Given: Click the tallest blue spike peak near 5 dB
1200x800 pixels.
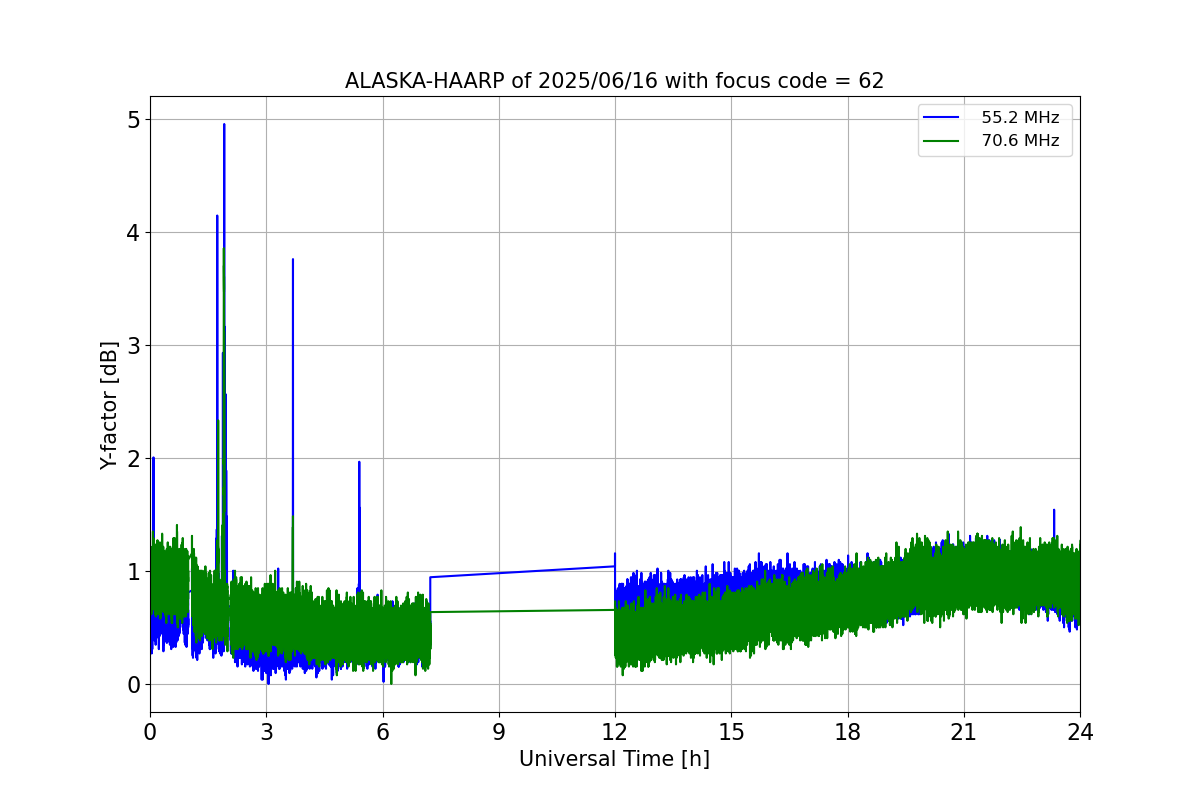Looking at the screenshot, I should tap(224, 125).
